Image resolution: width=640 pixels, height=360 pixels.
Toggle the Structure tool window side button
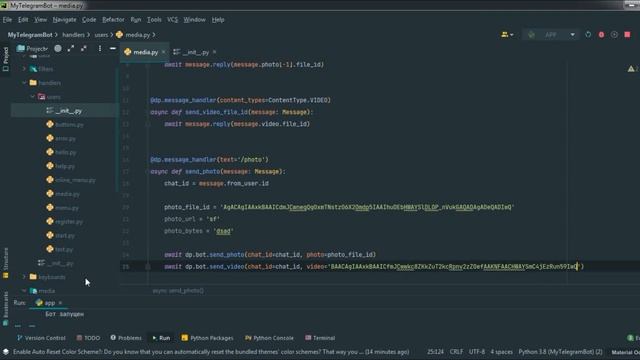pos(5,263)
